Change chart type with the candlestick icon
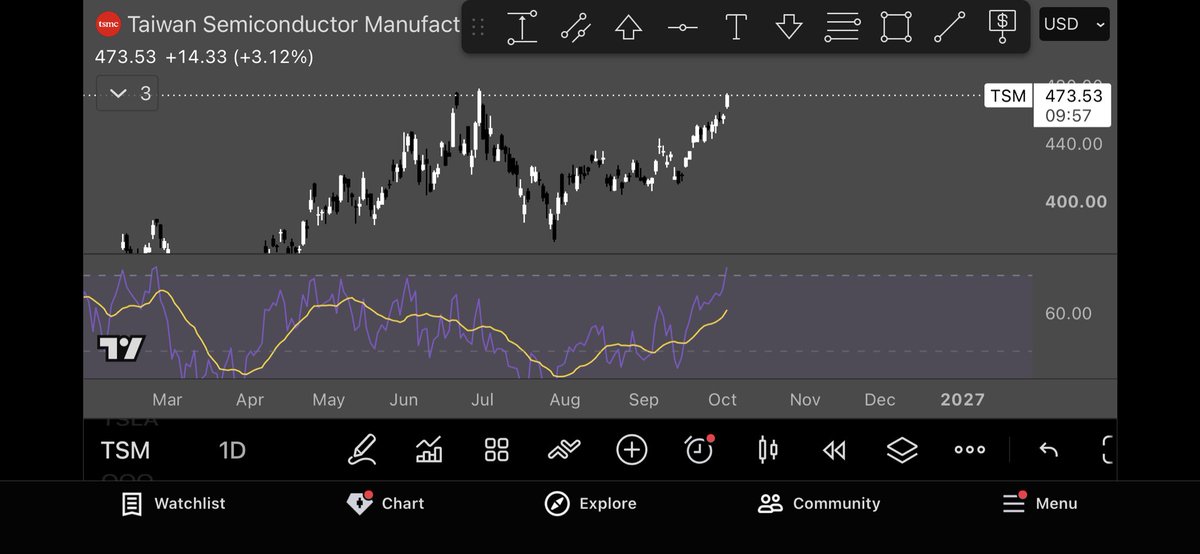Screen dimensions: 1200x554 tap(768, 450)
